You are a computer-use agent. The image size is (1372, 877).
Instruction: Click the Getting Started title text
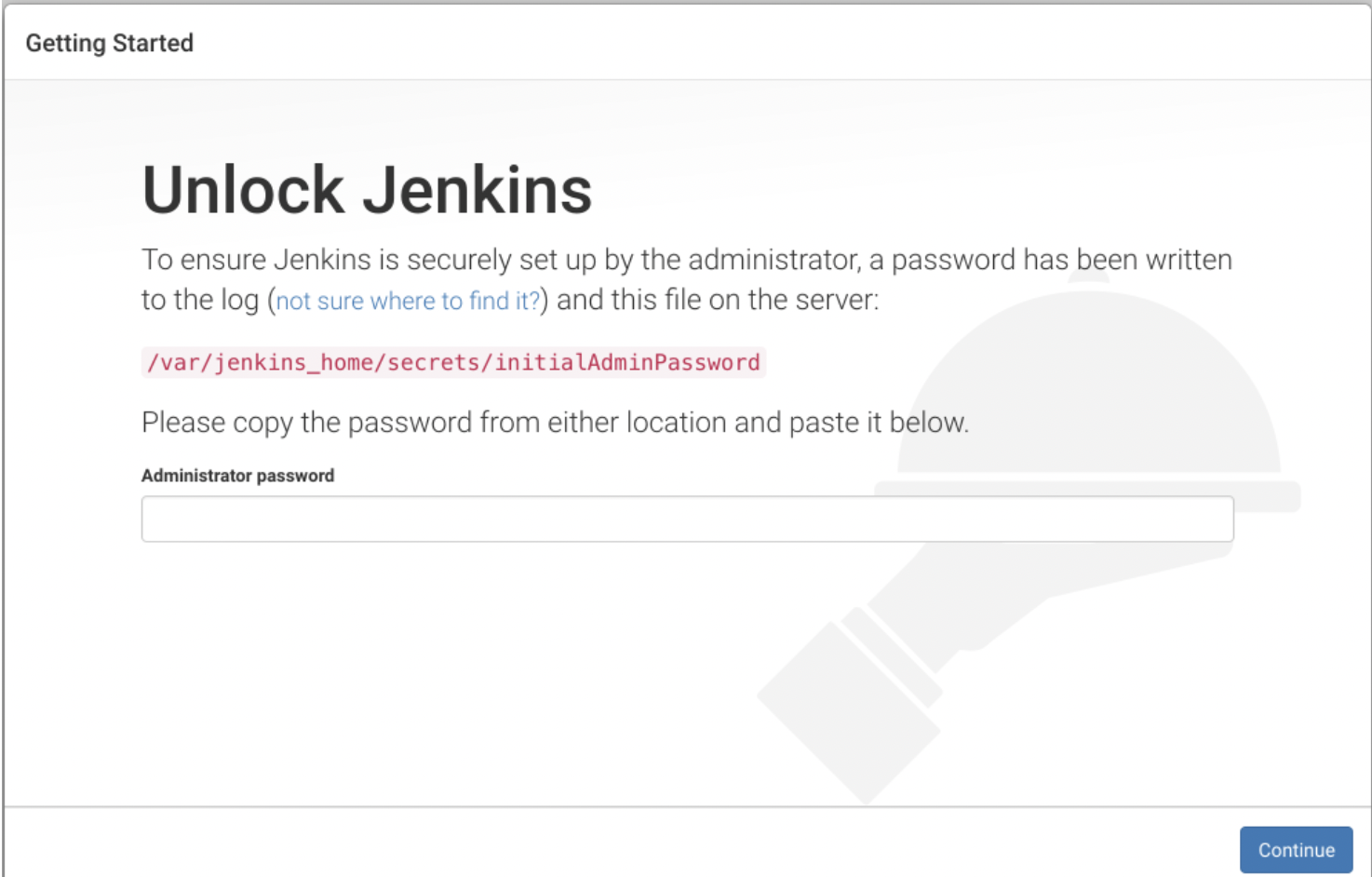110,44
